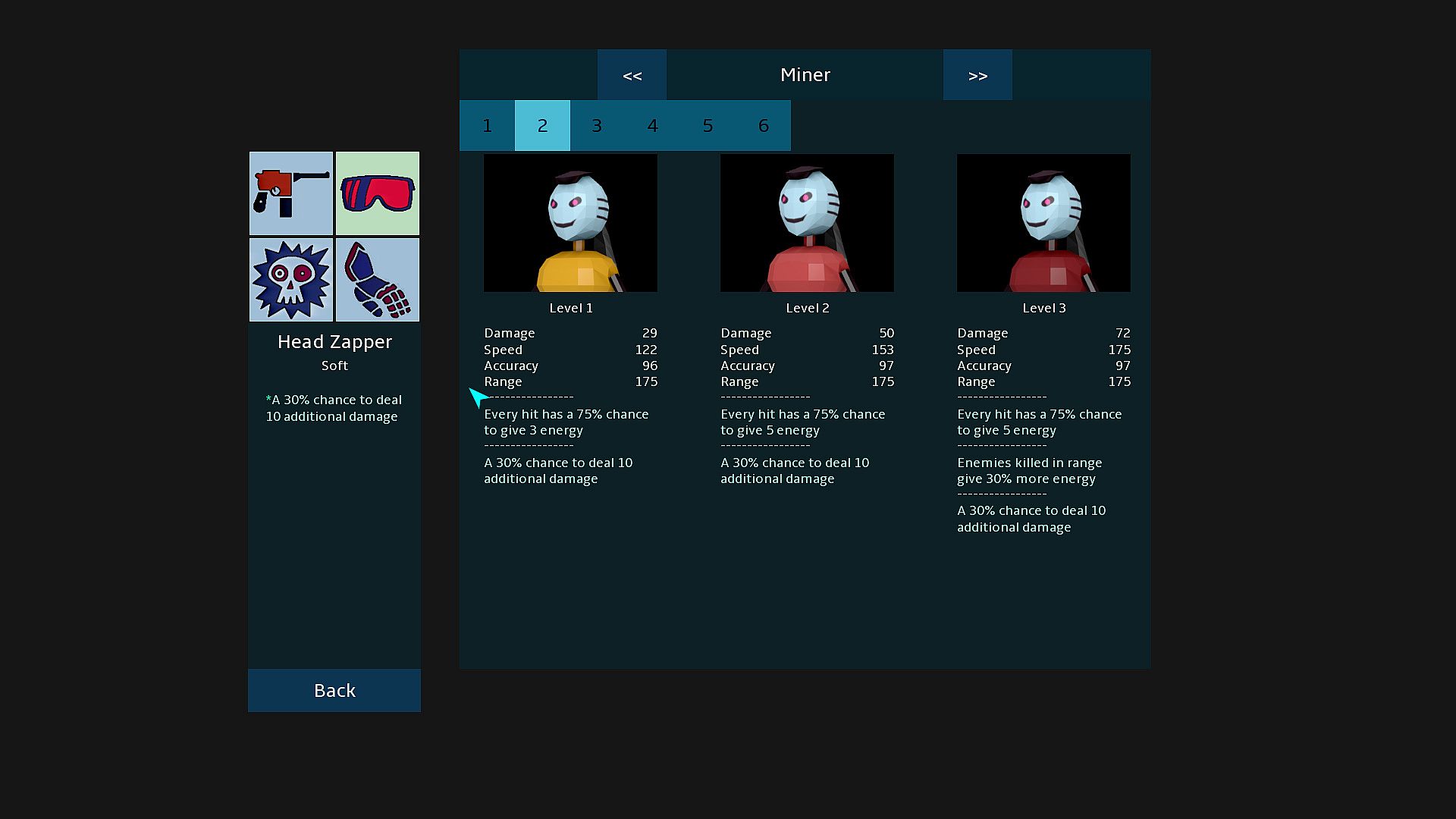Click the Head Zapper title text
Viewport: 1456px width, 819px height.
pyautogui.click(x=334, y=342)
